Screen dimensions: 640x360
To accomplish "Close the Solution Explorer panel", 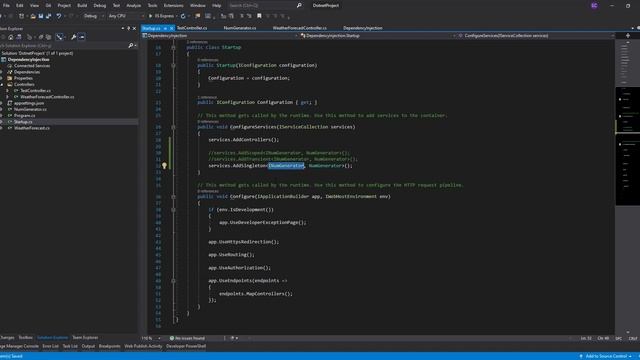I will (134, 28).
